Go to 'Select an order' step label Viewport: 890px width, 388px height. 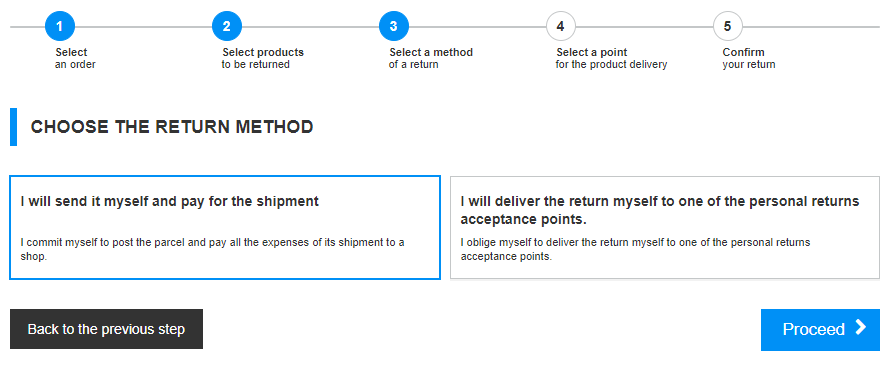pyautogui.click(x=75, y=58)
